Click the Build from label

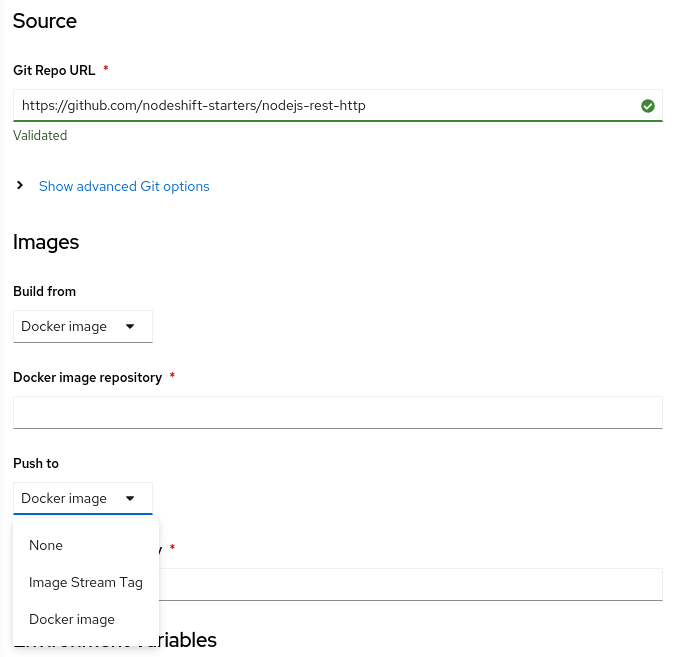click(x=44, y=291)
